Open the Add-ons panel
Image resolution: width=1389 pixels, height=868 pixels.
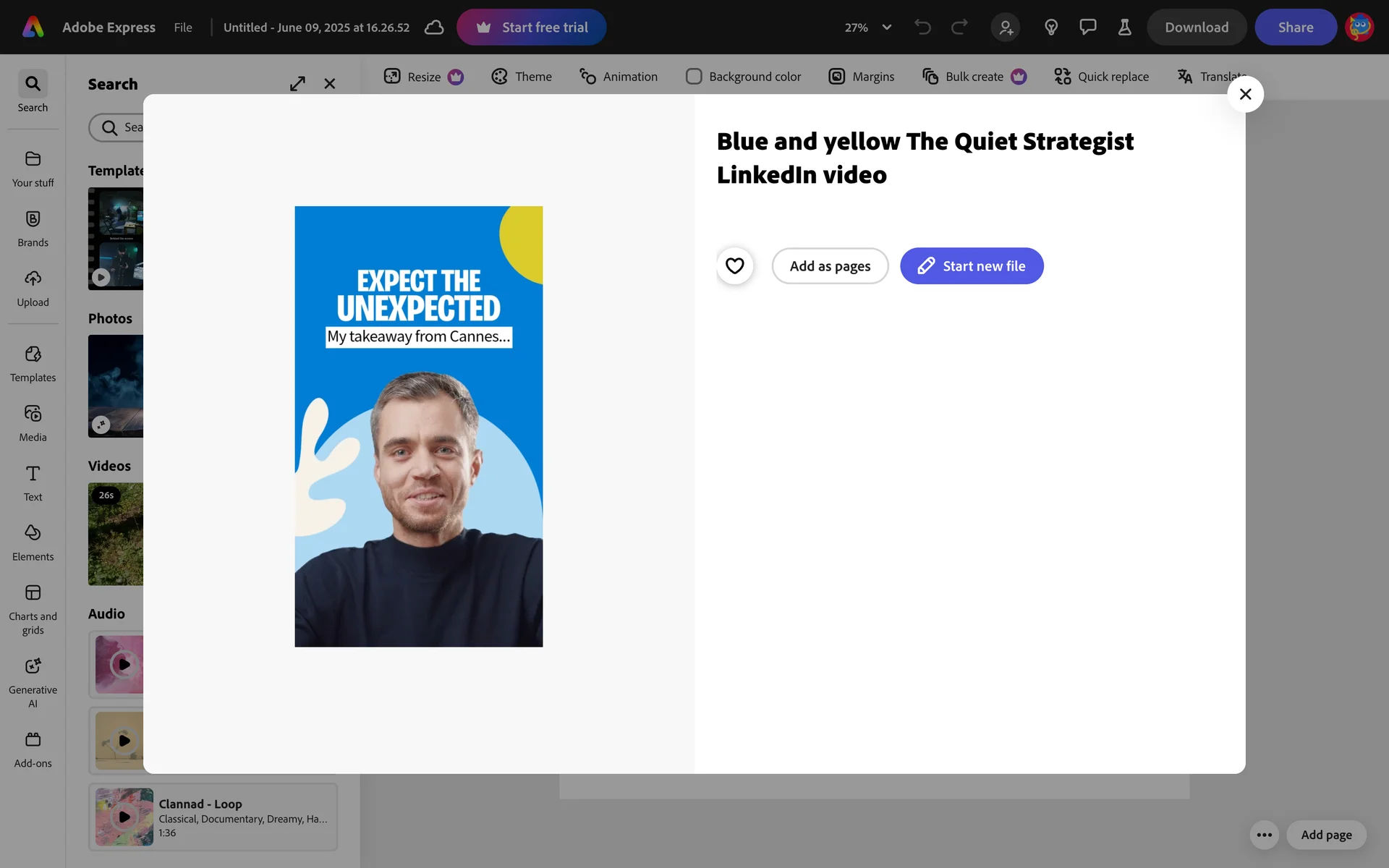point(33,749)
